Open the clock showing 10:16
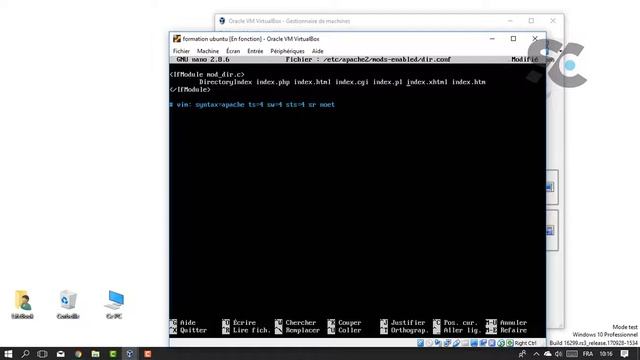Image resolution: width=640 pixels, height=360 pixels. point(606,354)
